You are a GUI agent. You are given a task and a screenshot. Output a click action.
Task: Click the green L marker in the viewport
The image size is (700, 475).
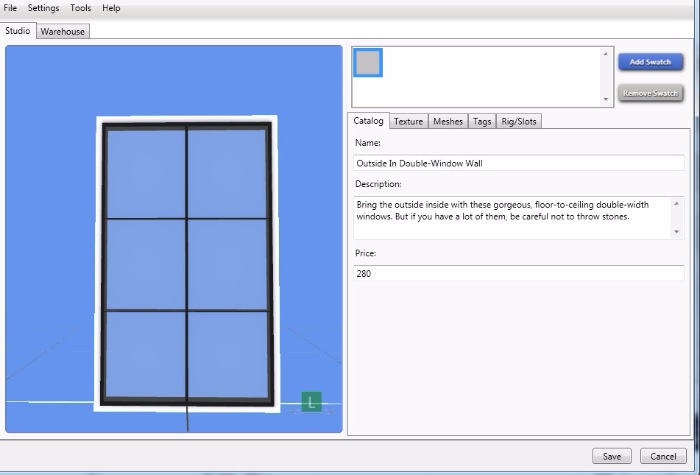coord(312,402)
